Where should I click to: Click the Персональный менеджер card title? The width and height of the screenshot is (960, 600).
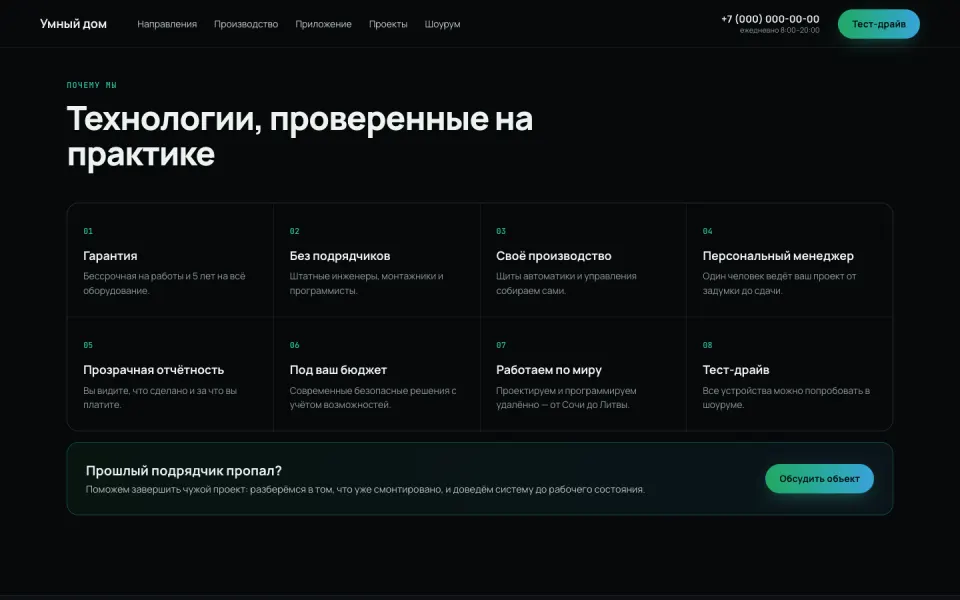coord(778,256)
